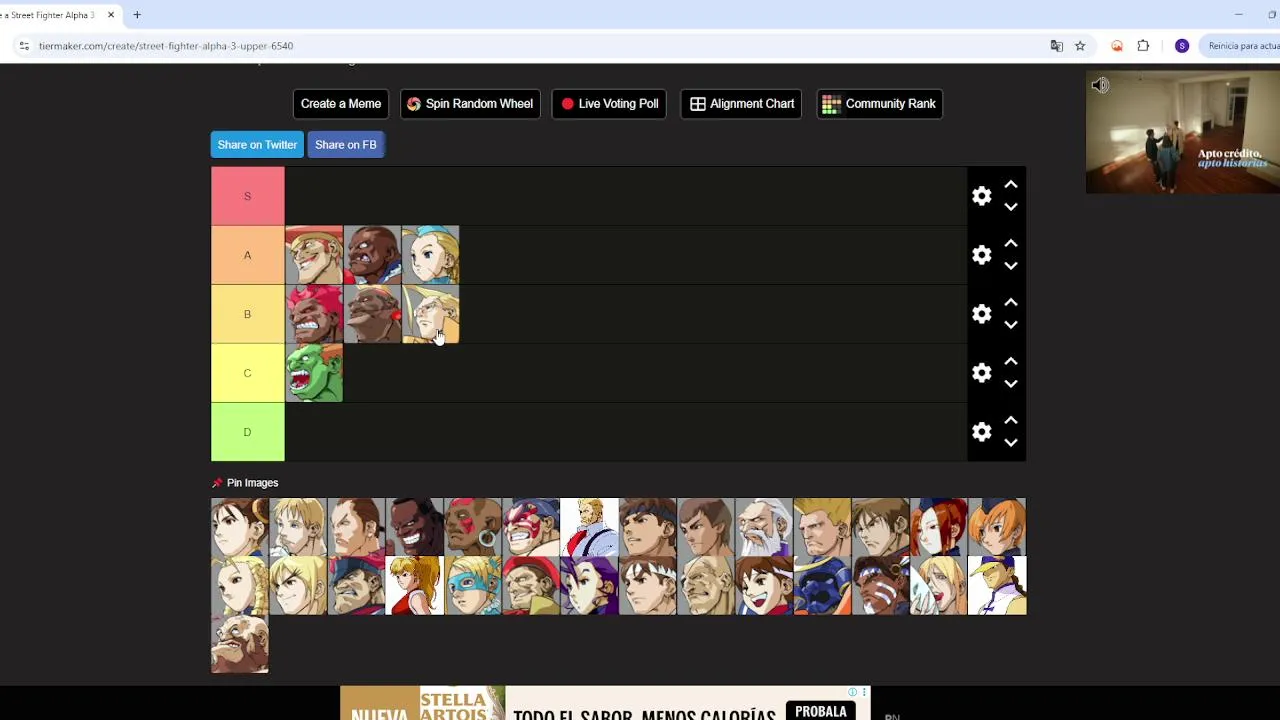Pick the Karin portrait with blonde ringlets
The width and height of the screenshot is (1280, 720).
click(x=240, y=585)
